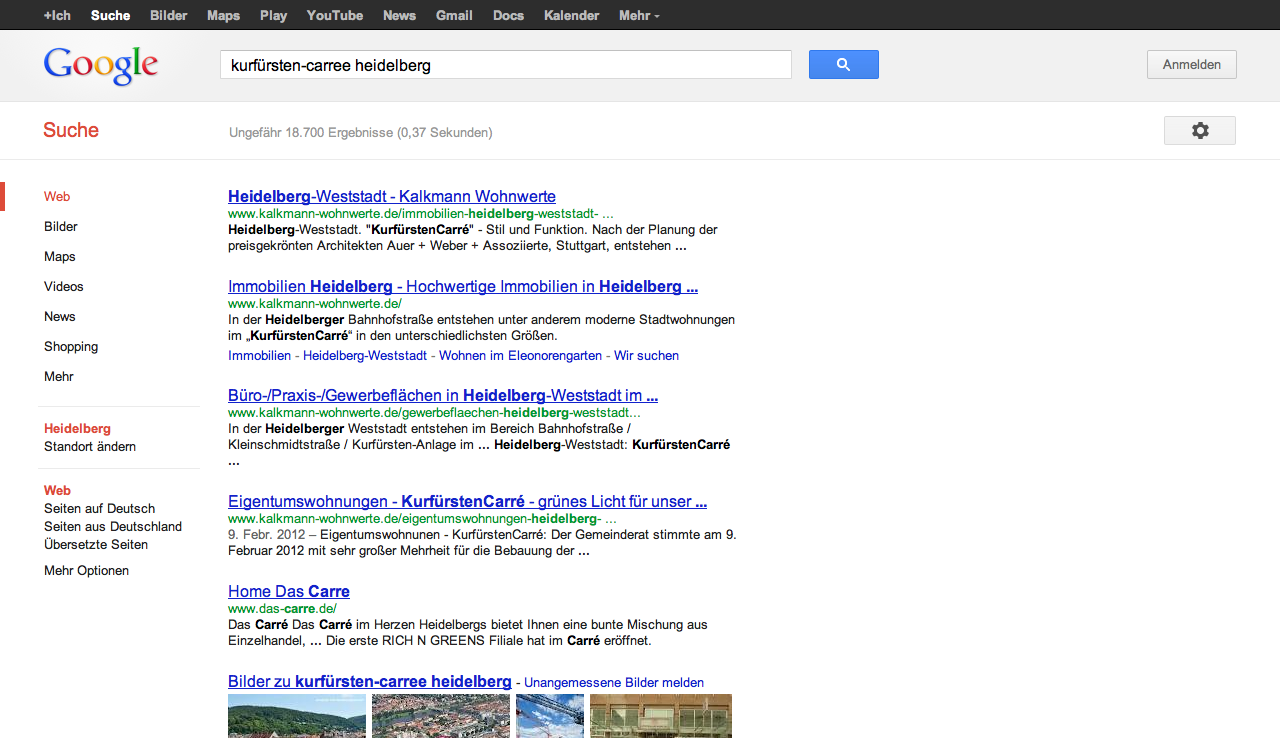Open Gmail from the top bar
The height and width of the screenshot is (738, 1280).
coord(455,15)
